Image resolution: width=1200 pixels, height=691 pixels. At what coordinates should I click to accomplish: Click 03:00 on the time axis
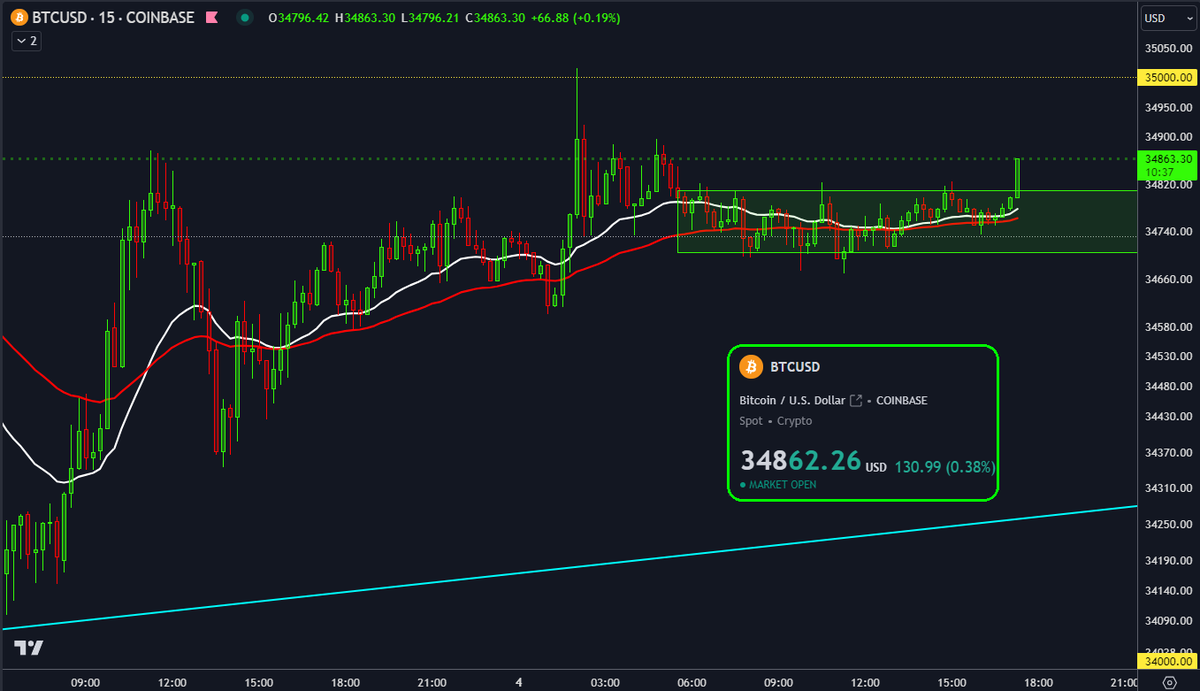[605, 682]
